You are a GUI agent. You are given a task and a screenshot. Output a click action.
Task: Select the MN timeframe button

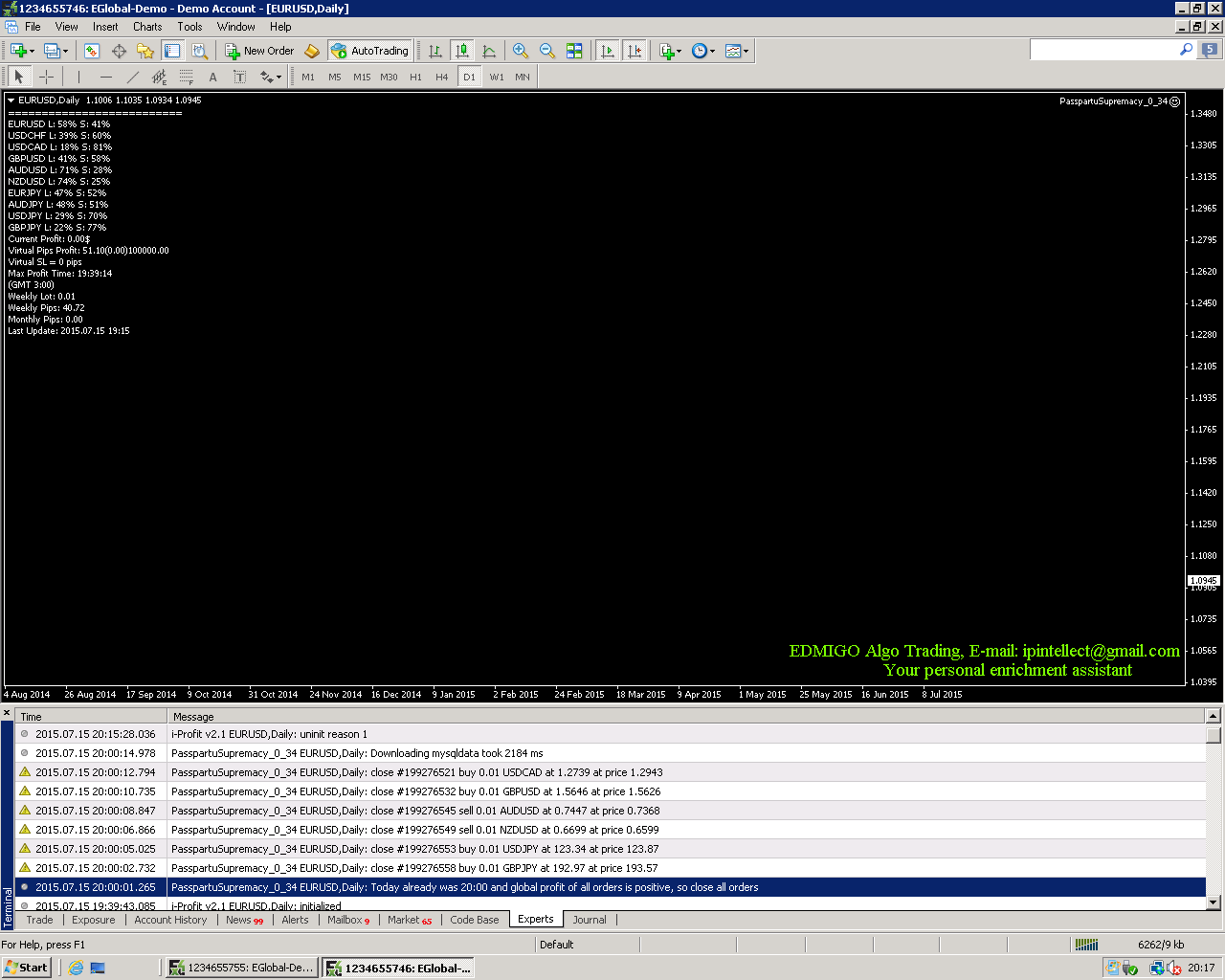click(x=523, y=77)
